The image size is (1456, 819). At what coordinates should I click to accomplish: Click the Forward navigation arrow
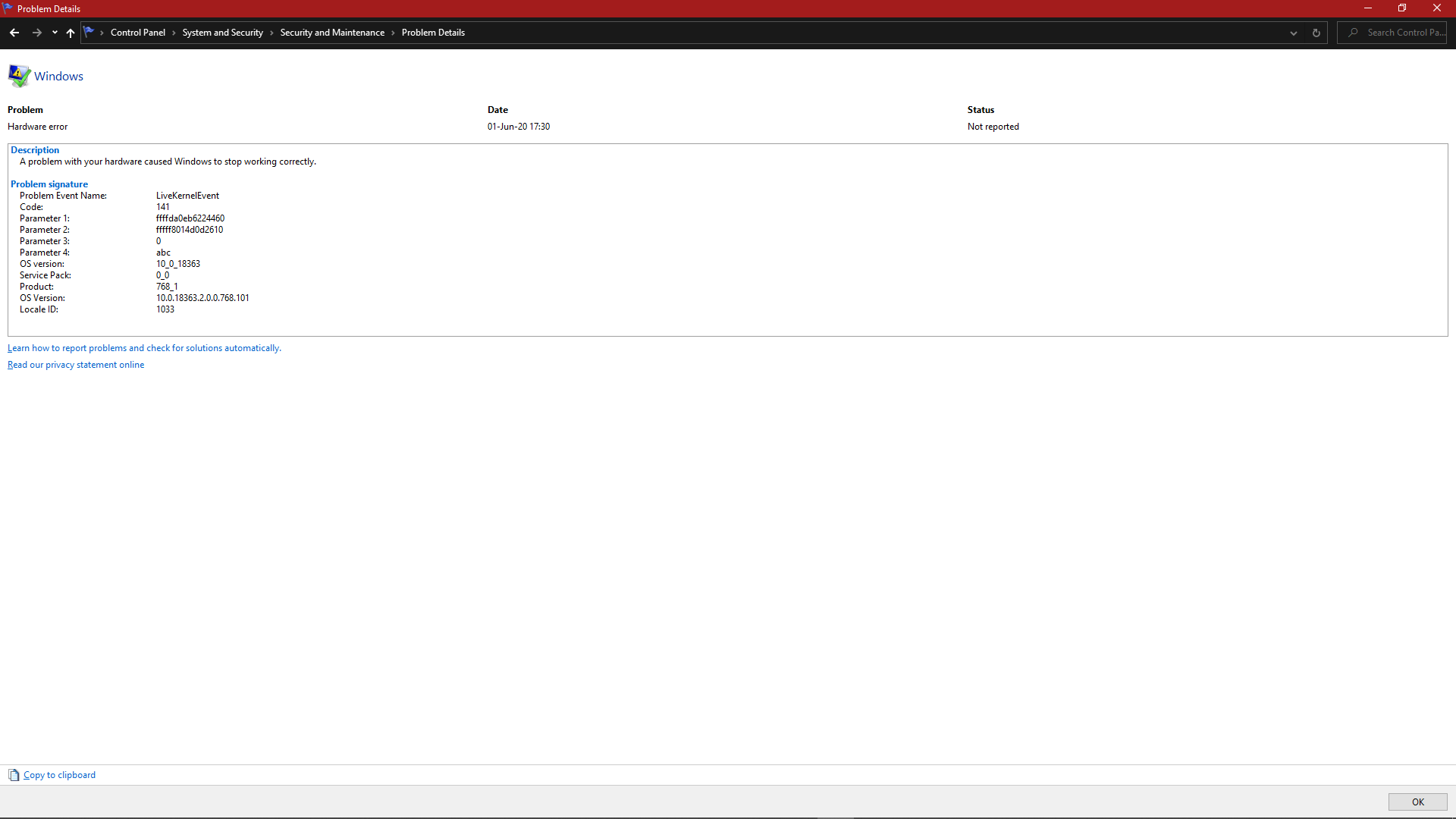[36, 33]
